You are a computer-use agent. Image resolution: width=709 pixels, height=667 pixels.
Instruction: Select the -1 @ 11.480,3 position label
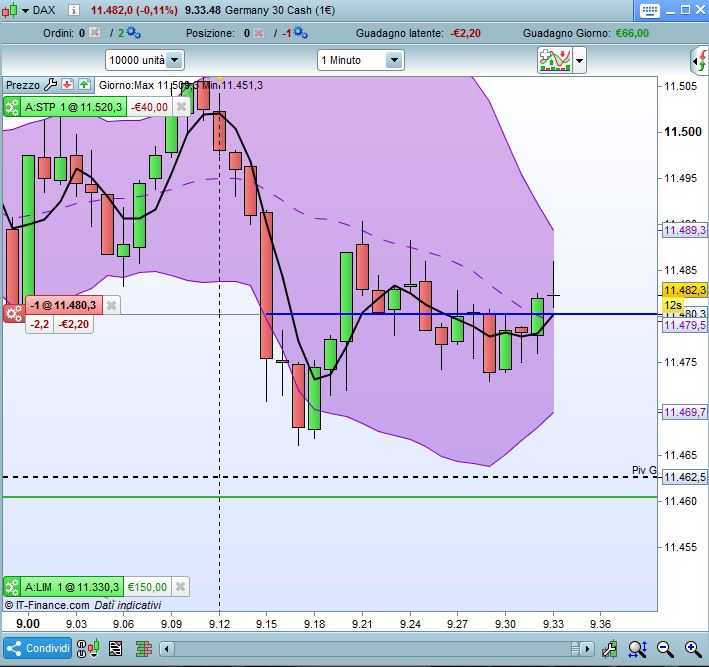pyautogui.click(x=63, y=305)
